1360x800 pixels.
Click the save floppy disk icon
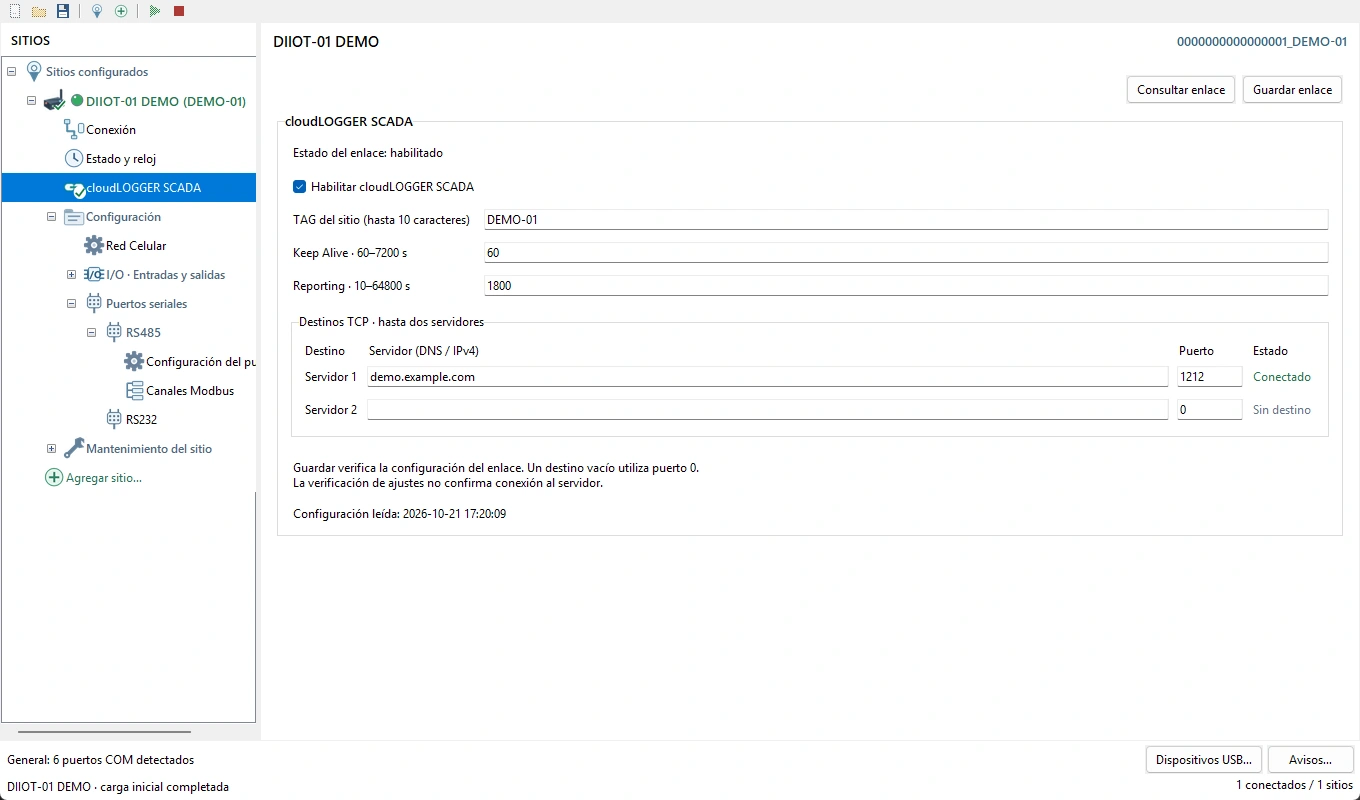[x=63, y=11]
